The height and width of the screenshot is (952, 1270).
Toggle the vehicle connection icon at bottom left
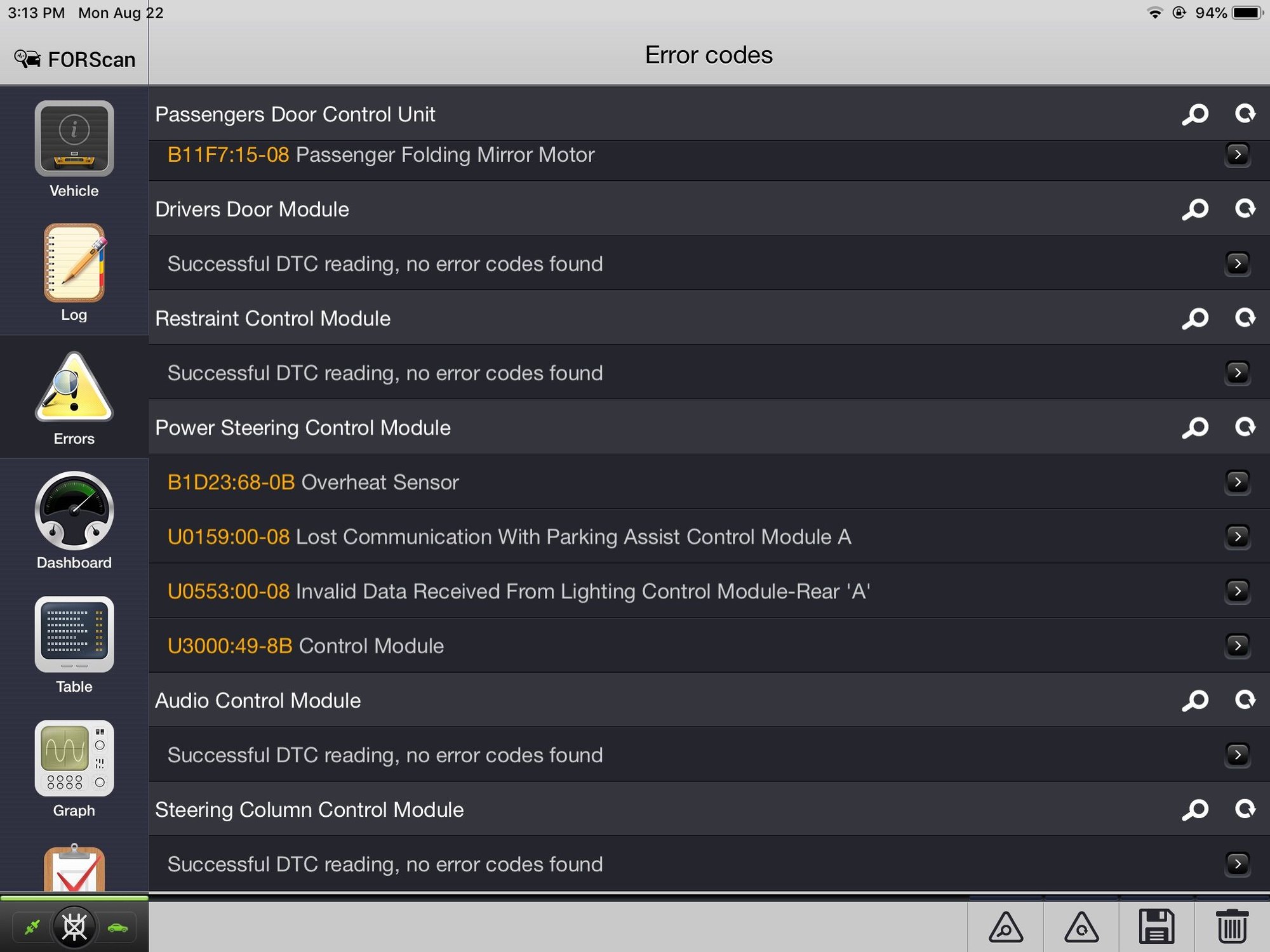pos(117,927)
